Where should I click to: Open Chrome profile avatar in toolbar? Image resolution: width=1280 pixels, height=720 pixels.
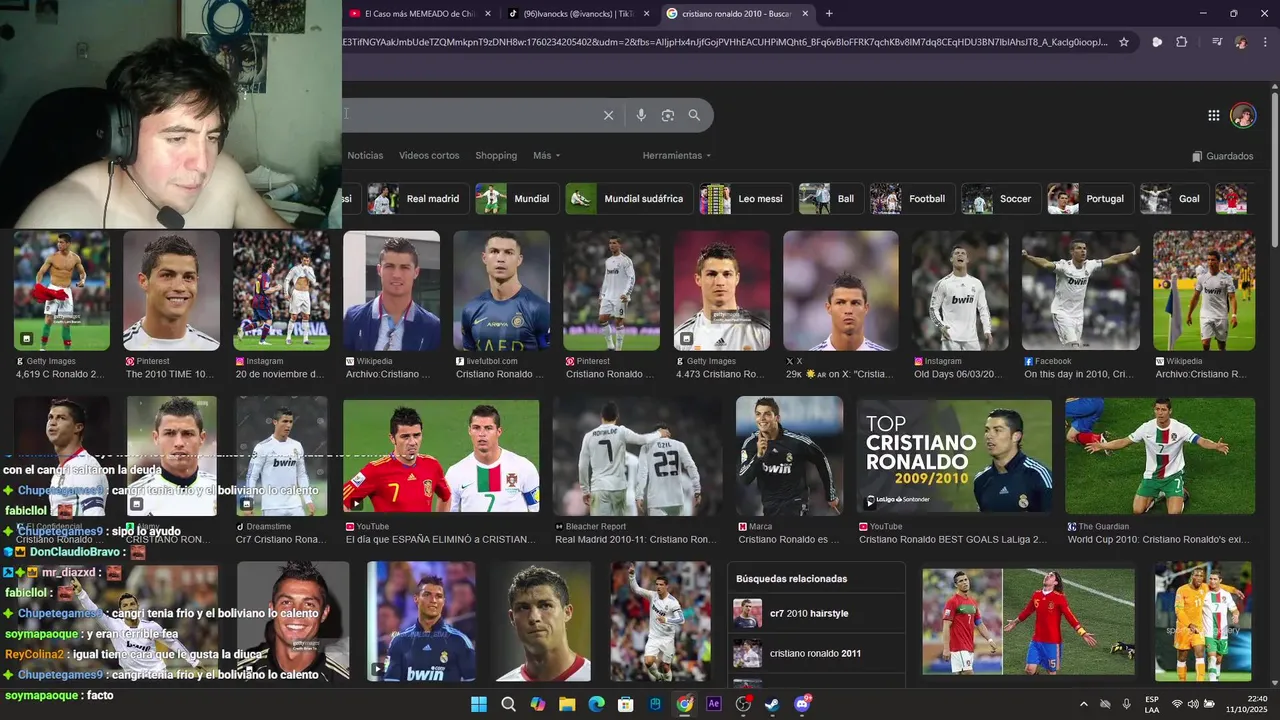[1241, 42]
